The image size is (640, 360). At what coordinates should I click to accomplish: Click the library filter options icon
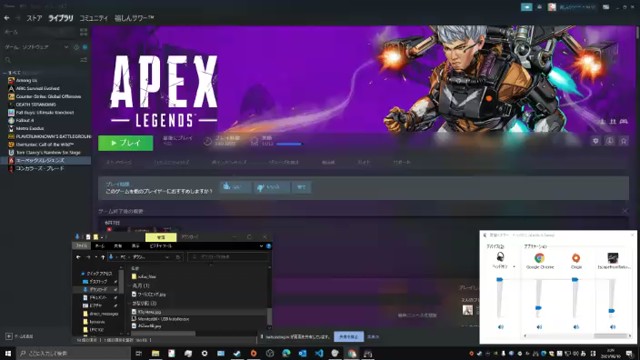(x=84, y=60)
